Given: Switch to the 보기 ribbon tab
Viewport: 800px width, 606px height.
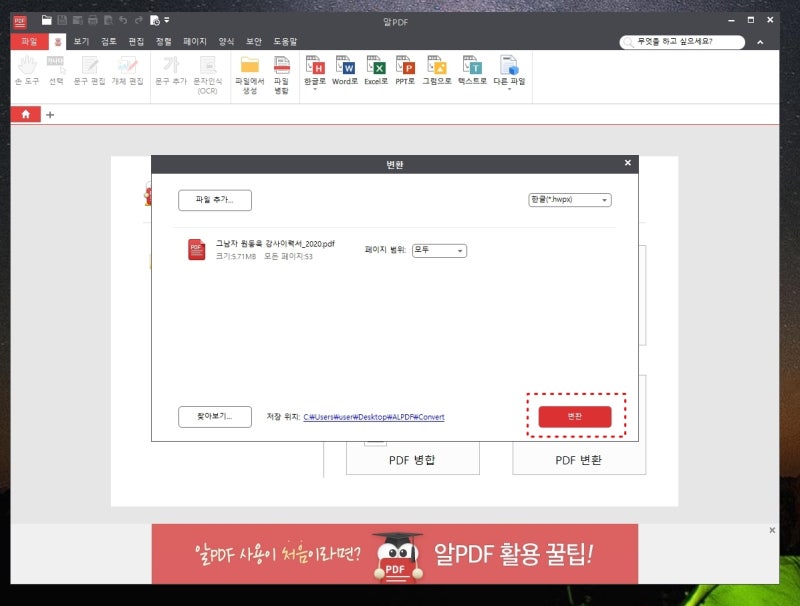Looking at the screenshot, I should pos(81,41).
